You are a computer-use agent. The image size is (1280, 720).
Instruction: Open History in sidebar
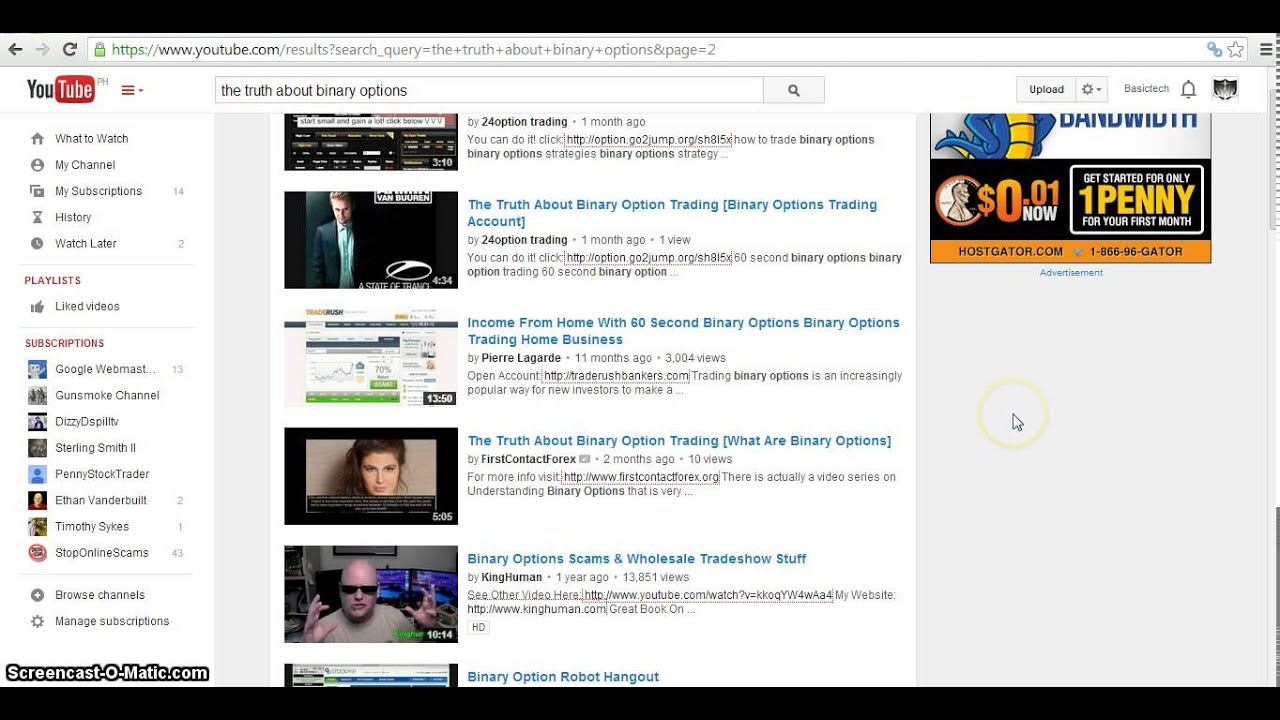[x=73, y=217]
